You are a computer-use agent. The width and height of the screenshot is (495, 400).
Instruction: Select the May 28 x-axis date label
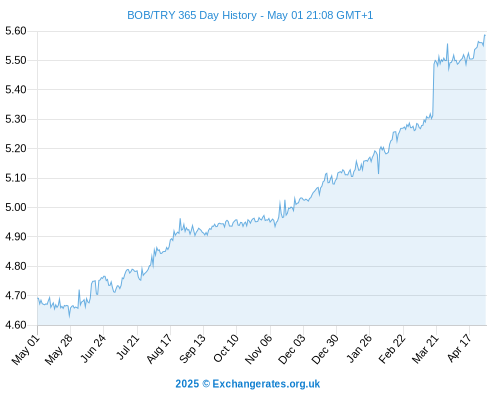(x=59, y=350)
